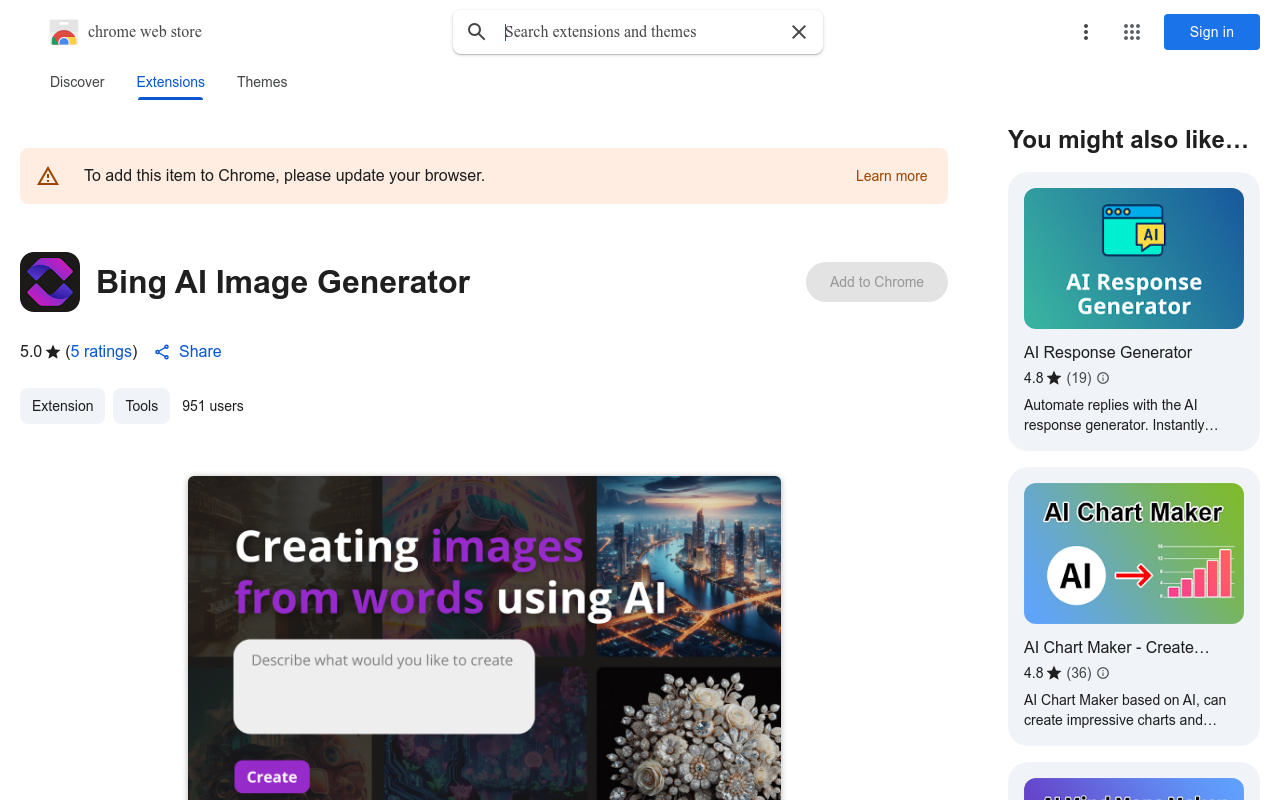The image size is (1280, 800).
Task: Select the Extension category chip
Action: (62, 406)
